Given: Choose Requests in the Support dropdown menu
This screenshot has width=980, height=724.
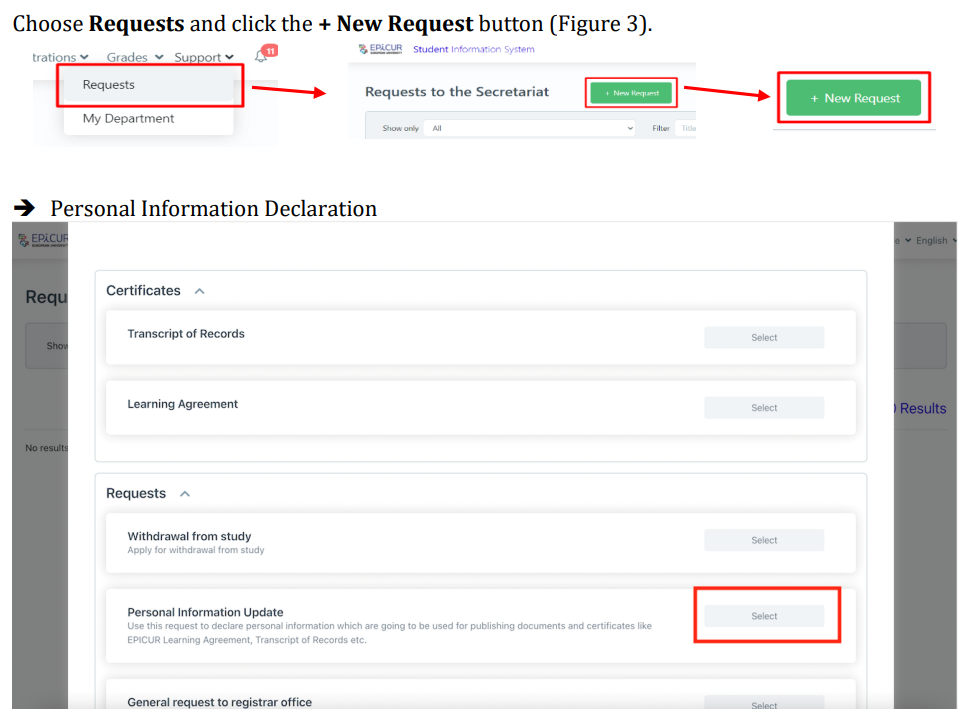Looking at the screenshot, I should [109, 85].
